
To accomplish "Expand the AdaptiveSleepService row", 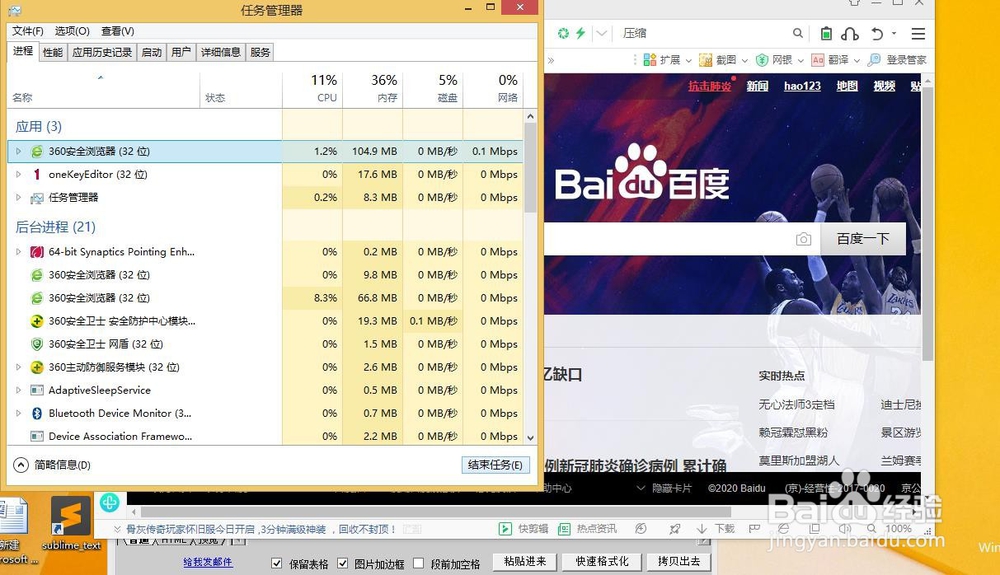I will pos(18,390).
